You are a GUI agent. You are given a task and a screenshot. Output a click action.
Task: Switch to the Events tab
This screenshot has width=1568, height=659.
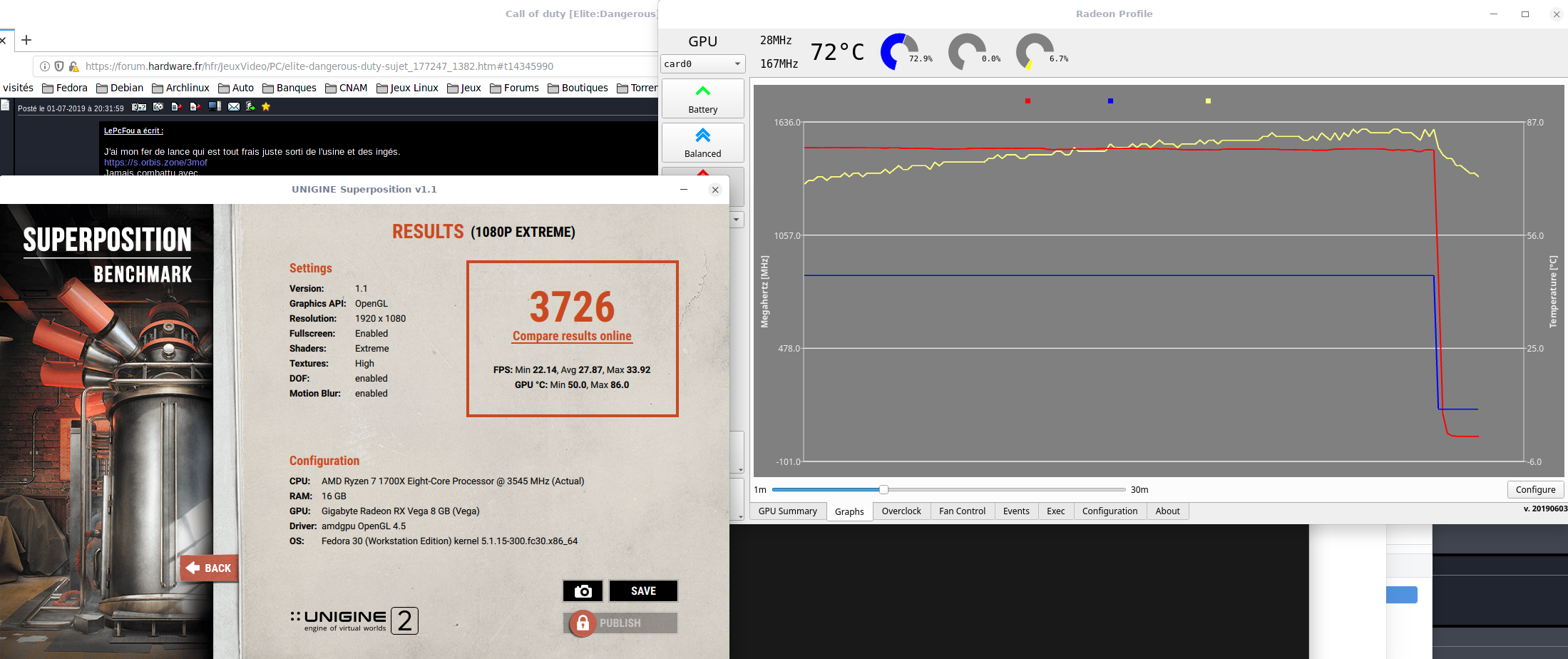coord(1016,511)
